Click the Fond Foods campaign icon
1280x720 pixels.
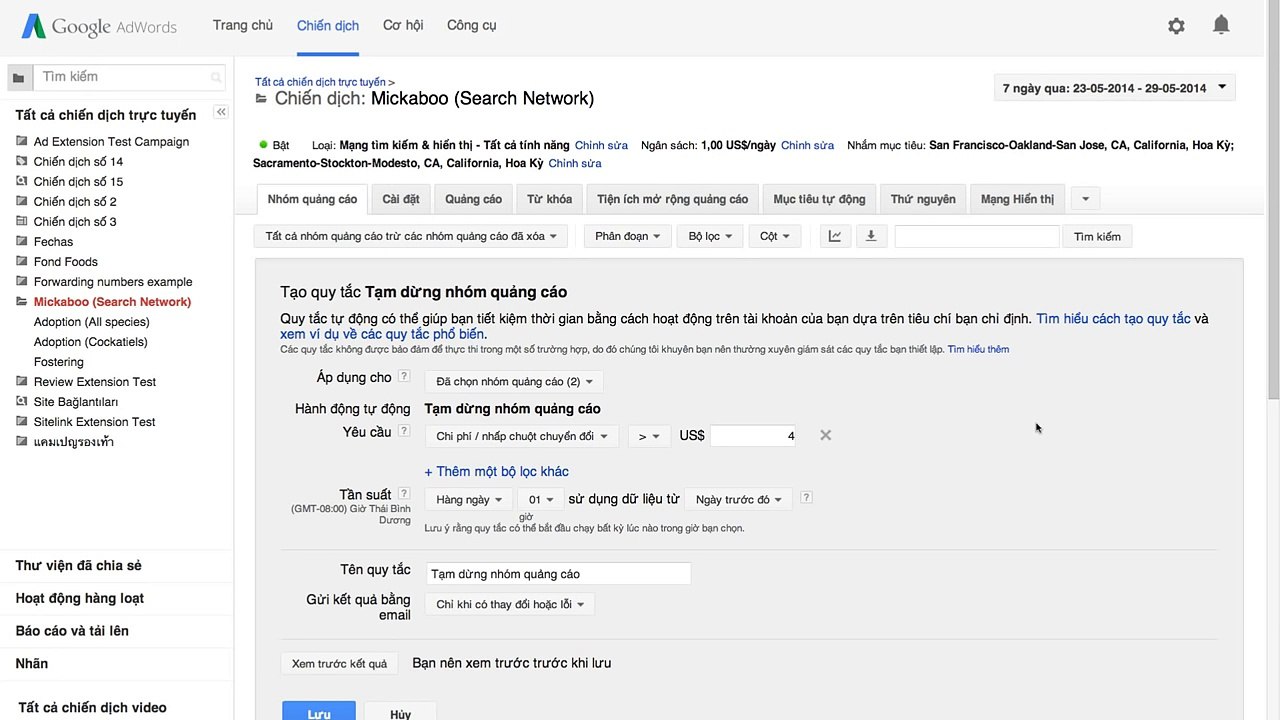[22, 261]
